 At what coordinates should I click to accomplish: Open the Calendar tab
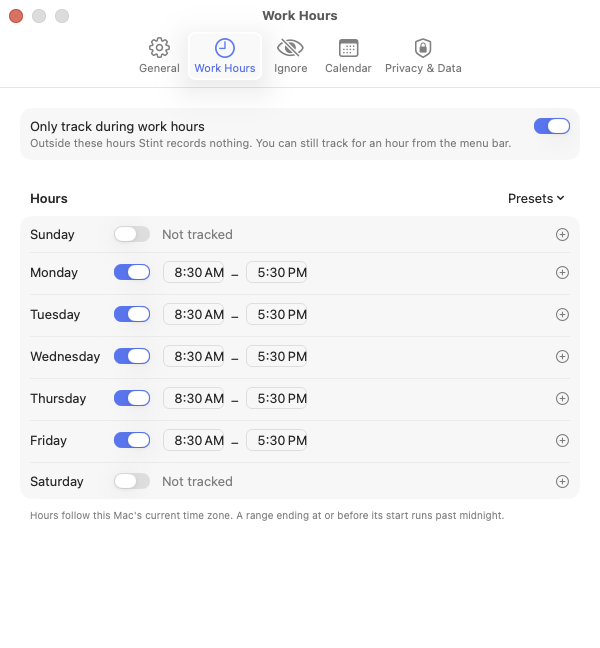click(x=348, y=56)
